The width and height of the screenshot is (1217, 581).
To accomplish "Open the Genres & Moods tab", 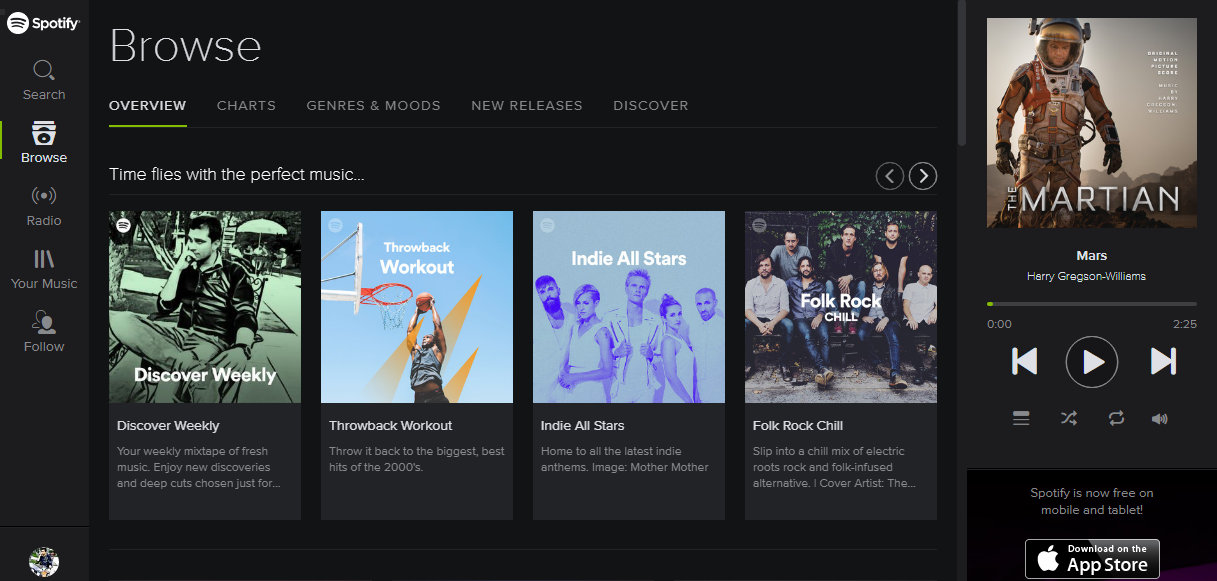I will point(374,106).
